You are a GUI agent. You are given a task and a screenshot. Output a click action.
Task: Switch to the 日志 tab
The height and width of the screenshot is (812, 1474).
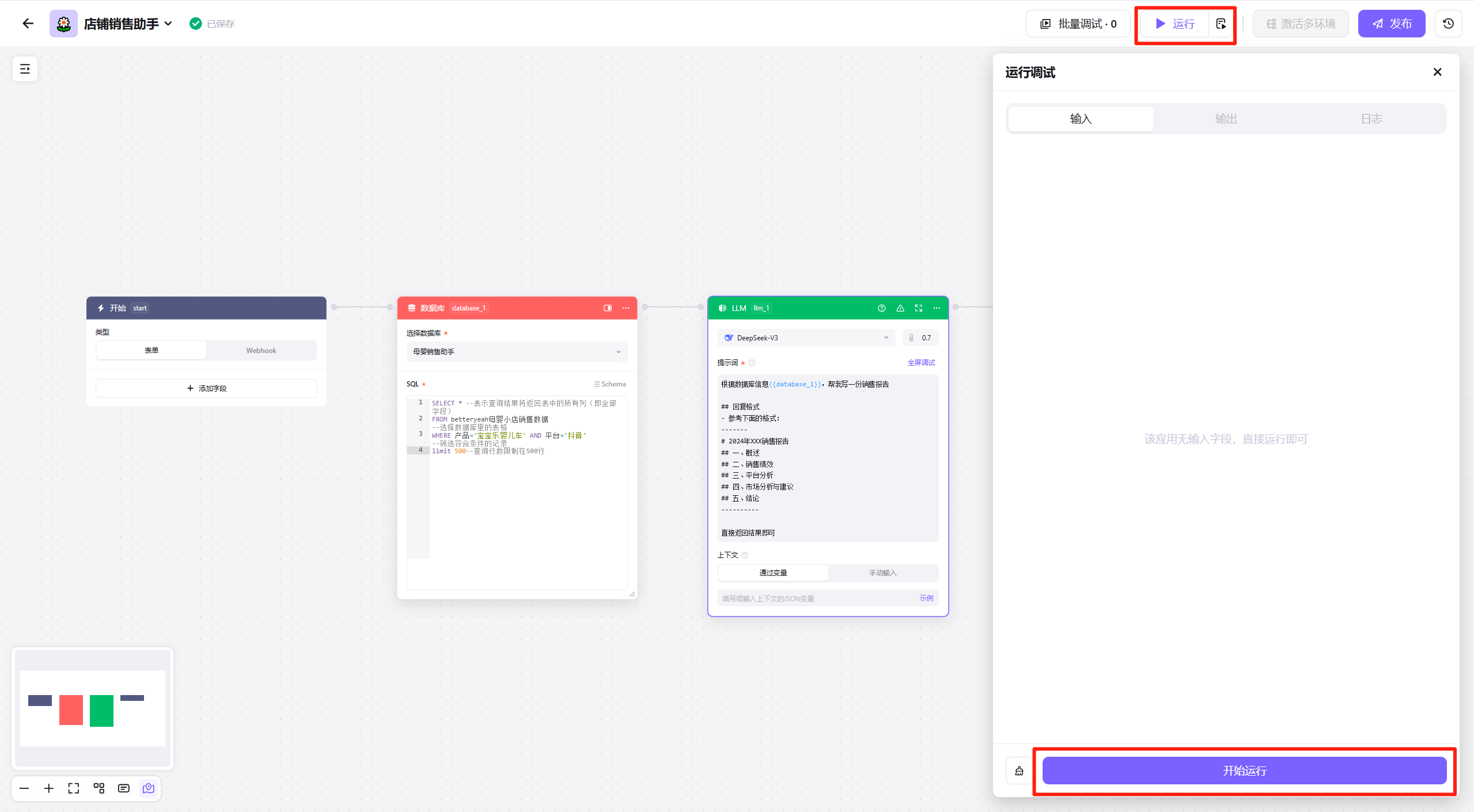coord(1371,119)
